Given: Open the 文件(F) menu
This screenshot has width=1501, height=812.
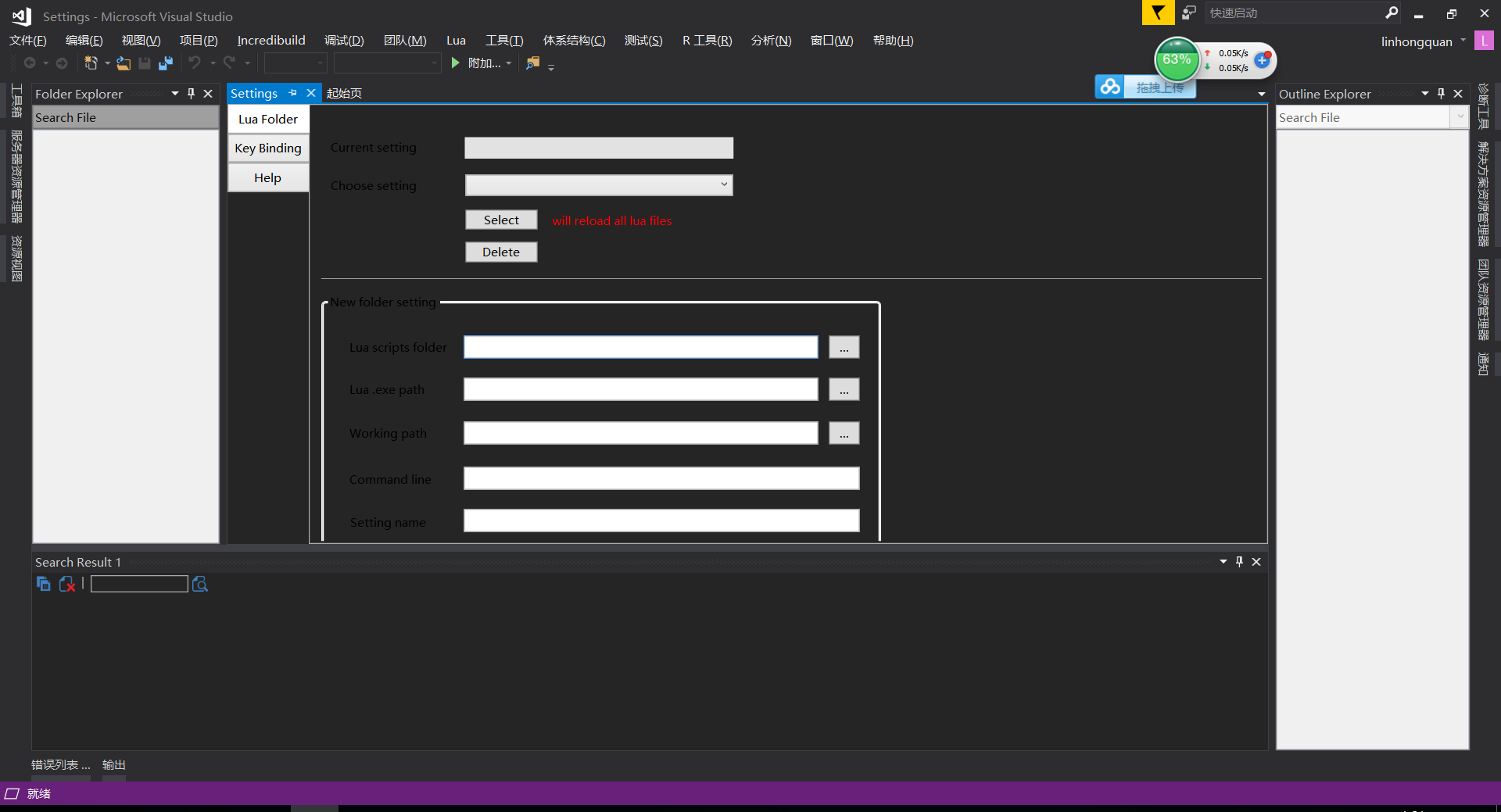Looking at the screenshot, I should click(x=28, y=41).
